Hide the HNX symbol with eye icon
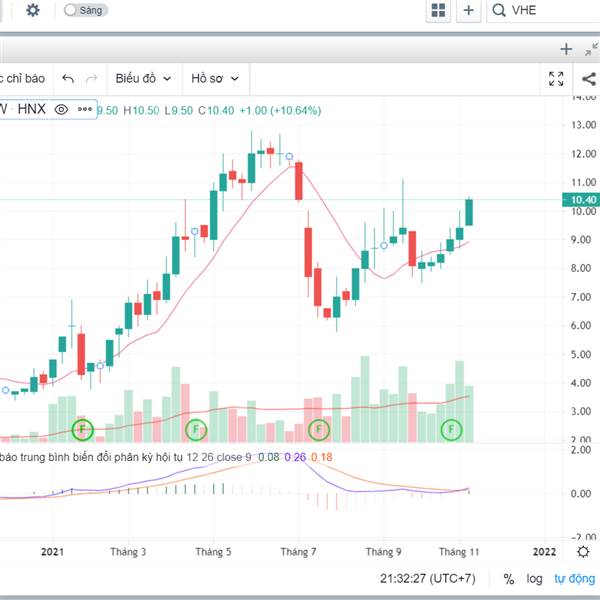Image resolution: width=600 pixels, height=600 pixels. 61,110
